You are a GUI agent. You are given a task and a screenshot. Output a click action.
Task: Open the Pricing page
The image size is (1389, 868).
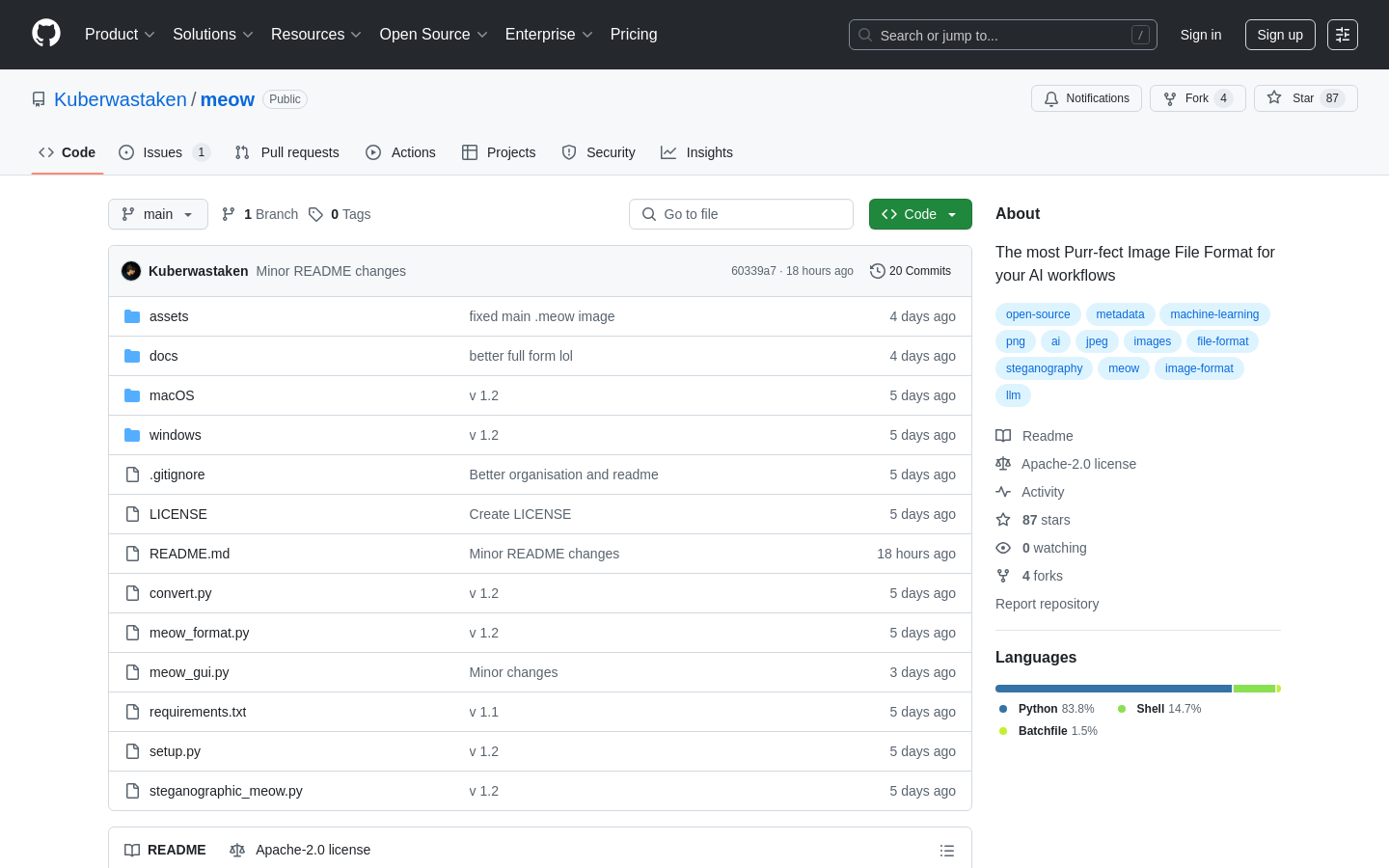634,35
